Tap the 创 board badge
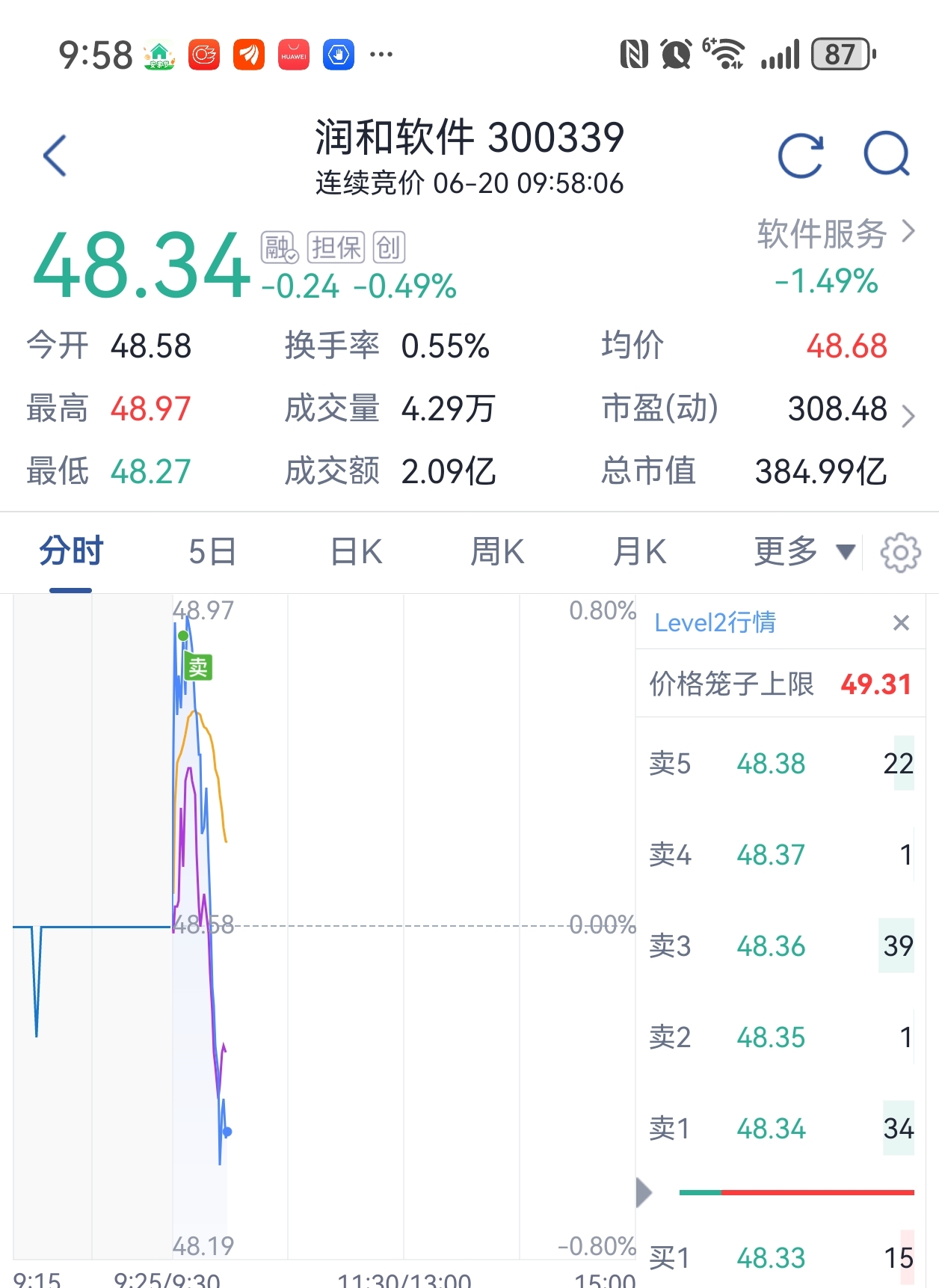Image resolution: width=939 pixels, height=1288 pixels. tap(389, 248)
